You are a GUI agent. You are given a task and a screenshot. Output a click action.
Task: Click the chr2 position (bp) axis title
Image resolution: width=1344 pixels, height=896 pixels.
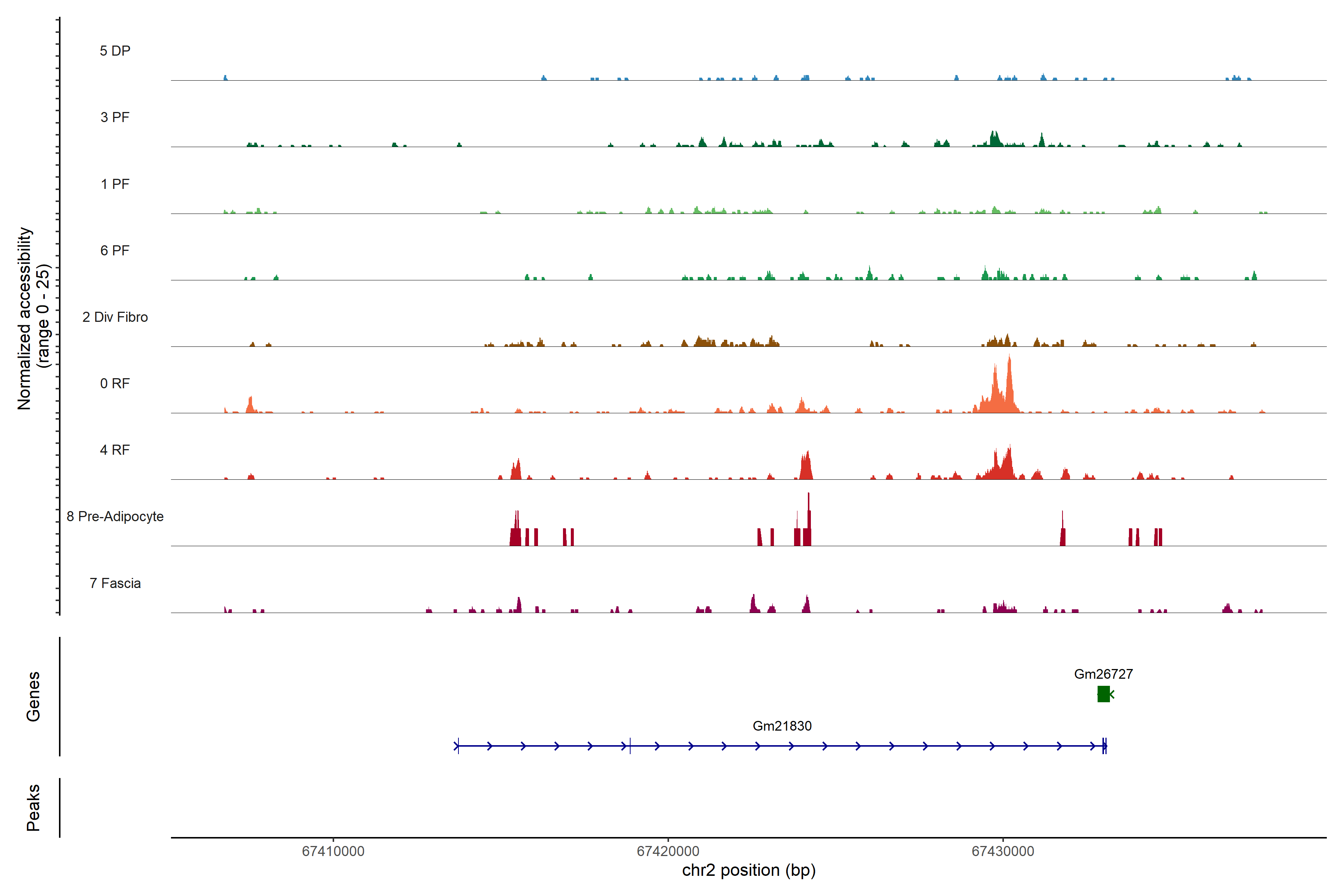[749, 870]
